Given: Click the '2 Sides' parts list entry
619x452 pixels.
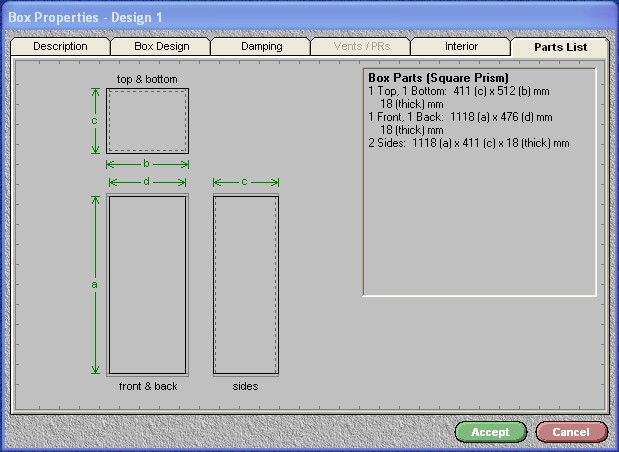Looking at the screenshot, I should click(468, 143).
